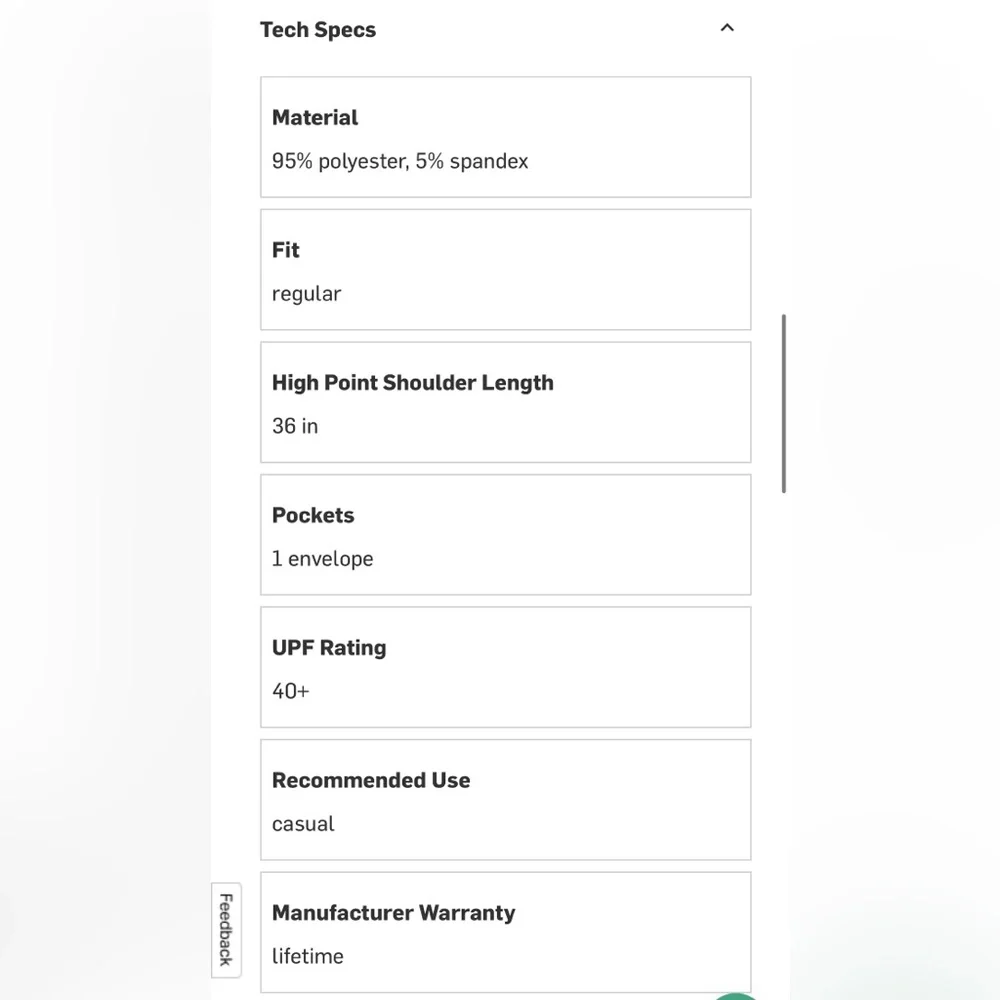The image size is (1000, 1000).
Task: Click the casual value text
Action: (x=303, y=824)
